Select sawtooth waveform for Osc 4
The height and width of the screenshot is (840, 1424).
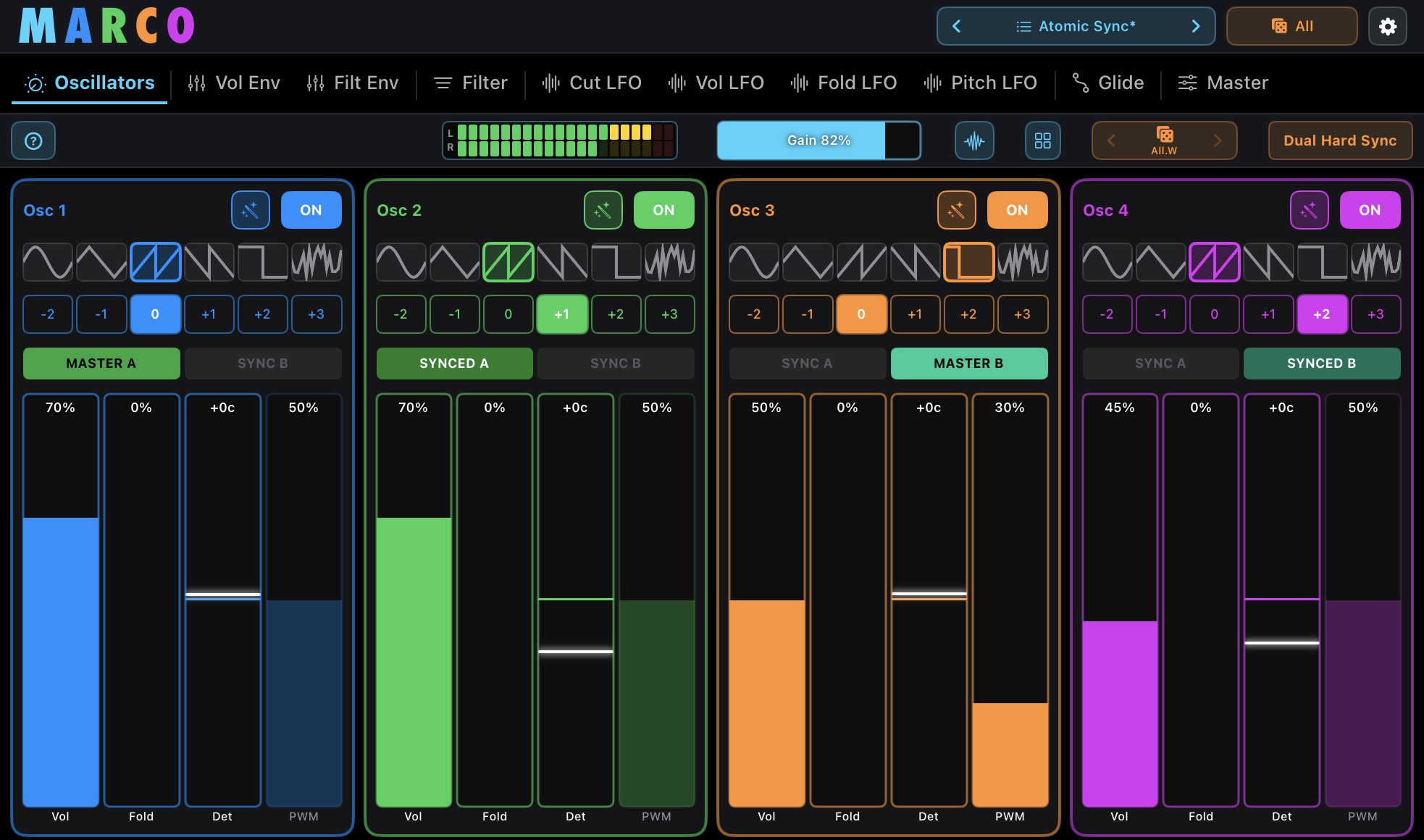click(1215, 261)
